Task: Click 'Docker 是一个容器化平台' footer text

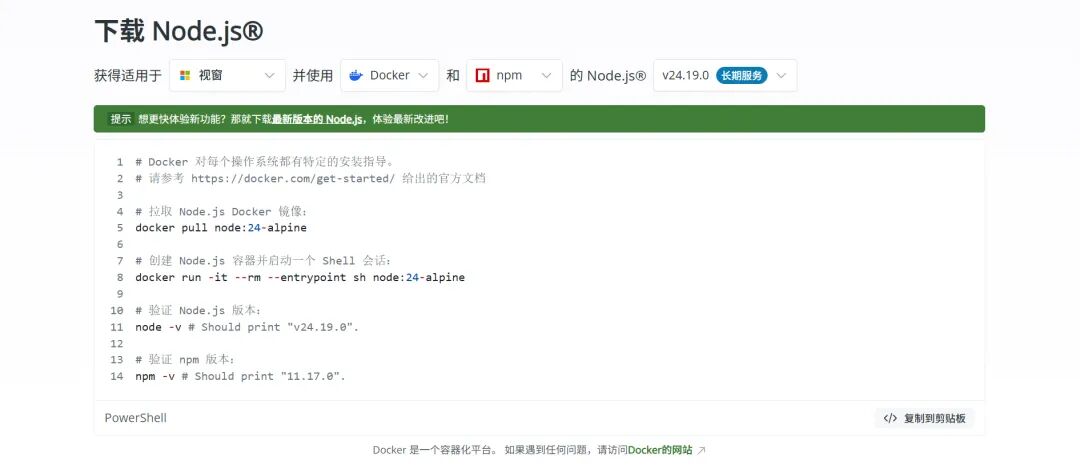Action: click(x=435, y=451)
